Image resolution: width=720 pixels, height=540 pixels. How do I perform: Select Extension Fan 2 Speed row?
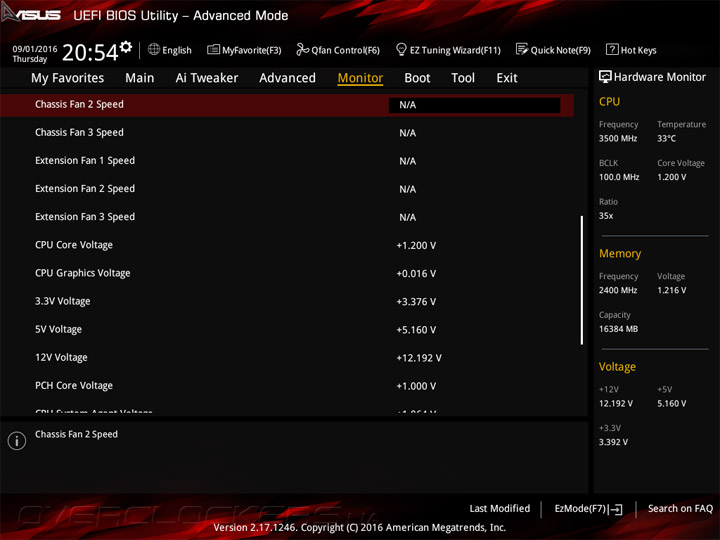(x=287, y=189)
